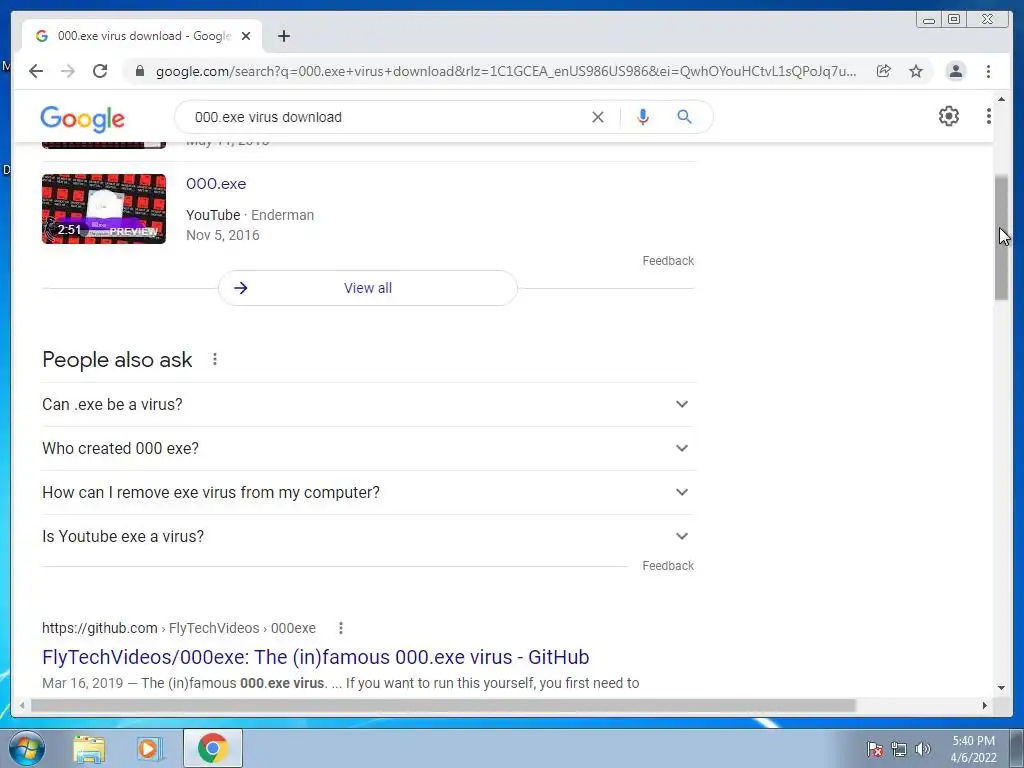
Task: Open About this result for People also ask
Action: pos(215,359)
